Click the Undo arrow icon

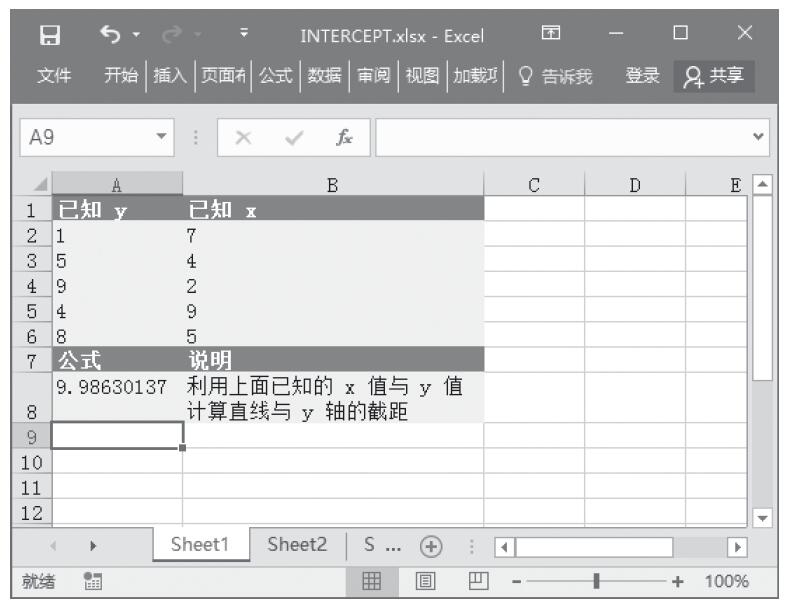pos(109,35)
